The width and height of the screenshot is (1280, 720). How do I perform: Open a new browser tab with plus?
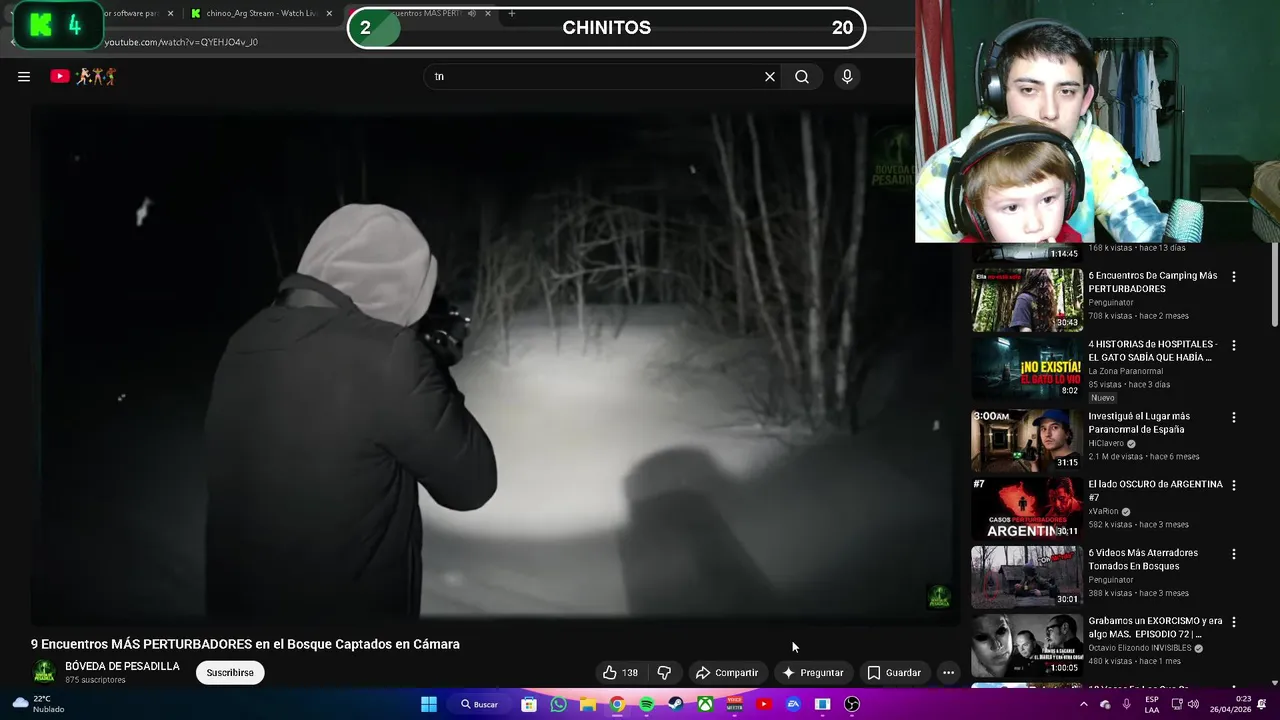point(511,14)
